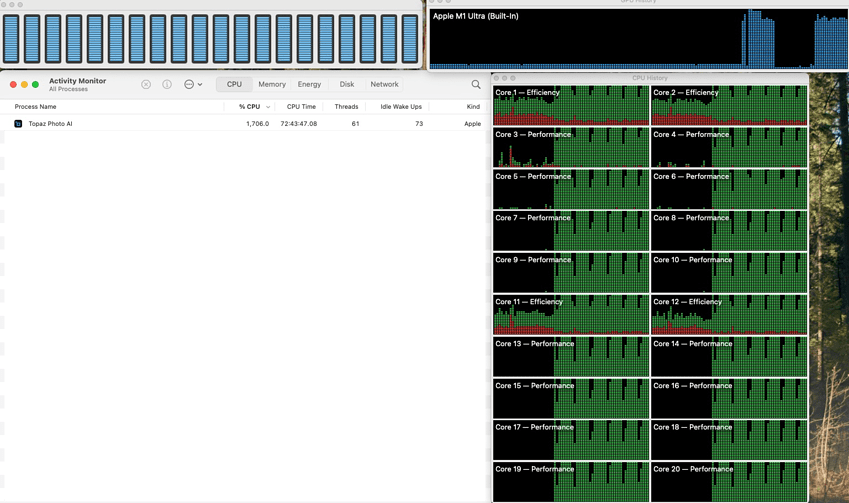
Task: Sort by Threads column header
Action: click(x=346, y=107)
